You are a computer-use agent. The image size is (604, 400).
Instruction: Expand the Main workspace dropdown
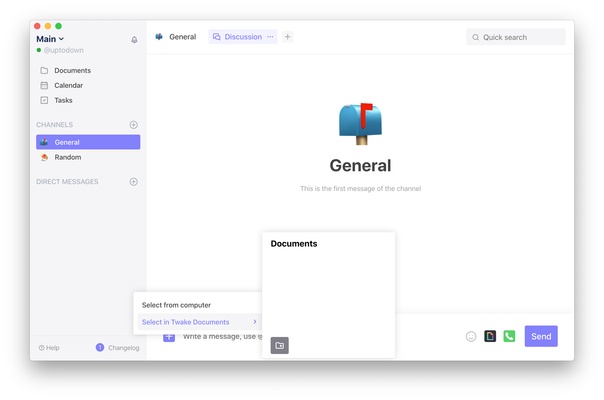pos(50,39)
